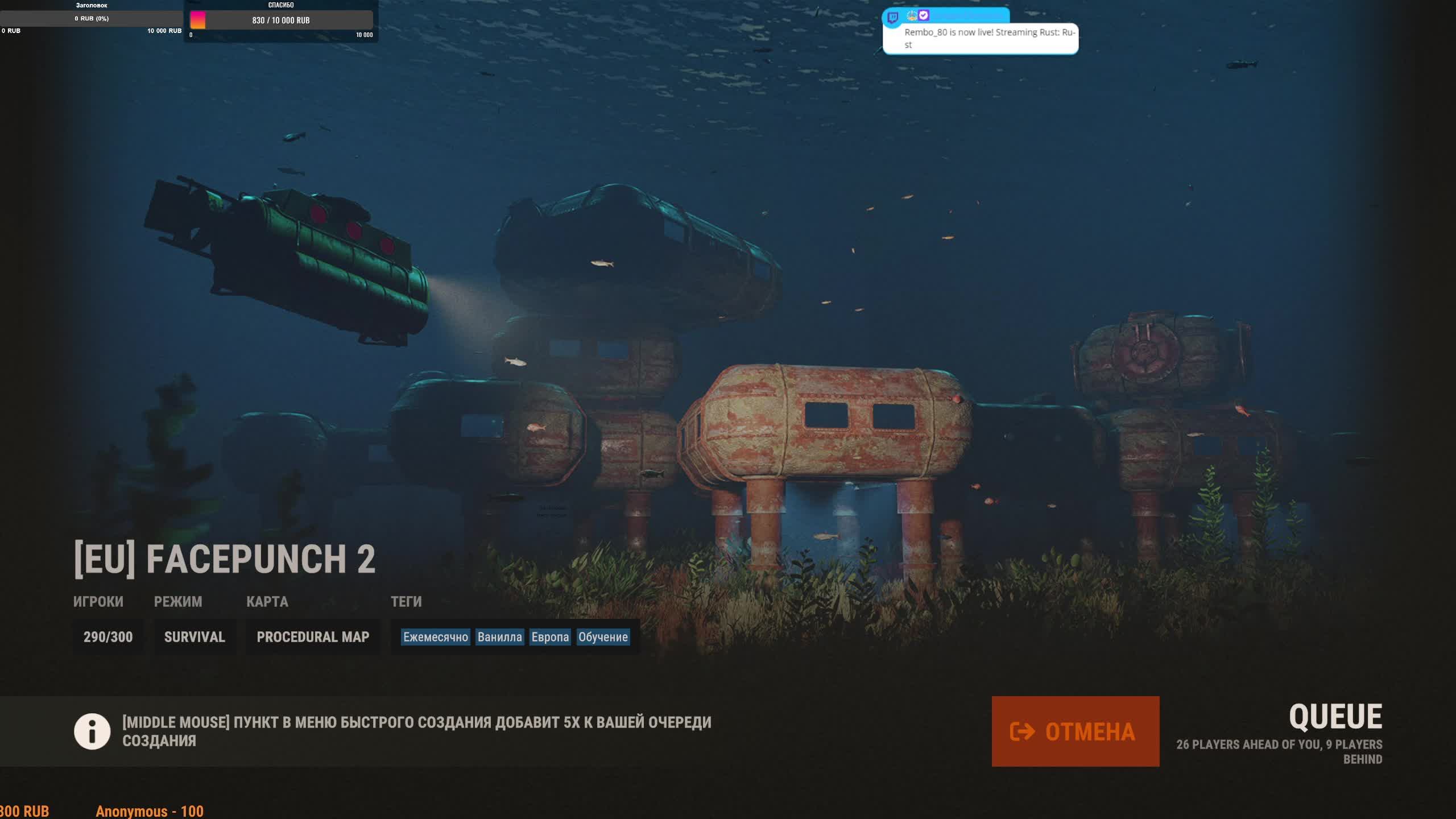Click the circular info icon beside tip
1456x819 pixels.
(92, 731)
